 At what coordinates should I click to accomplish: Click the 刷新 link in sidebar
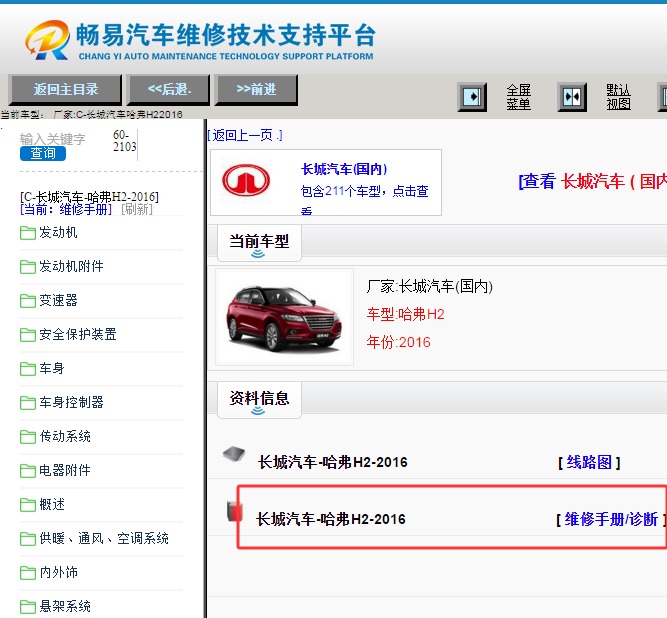pos(137,209)
